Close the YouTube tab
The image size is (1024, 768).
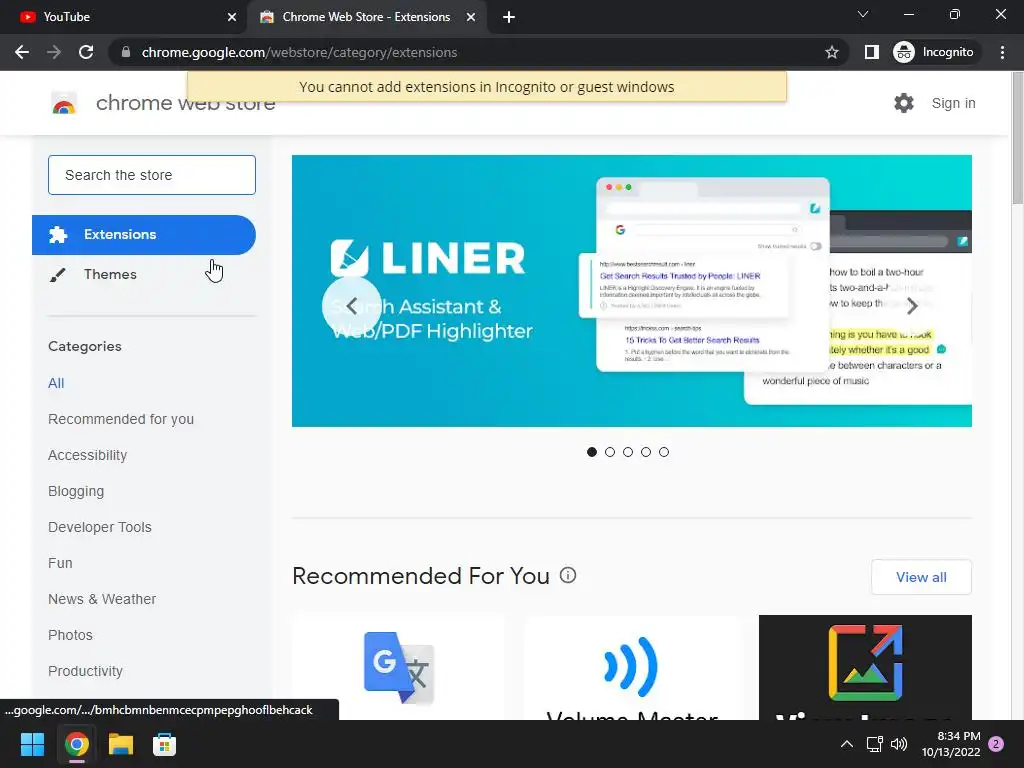231,17
